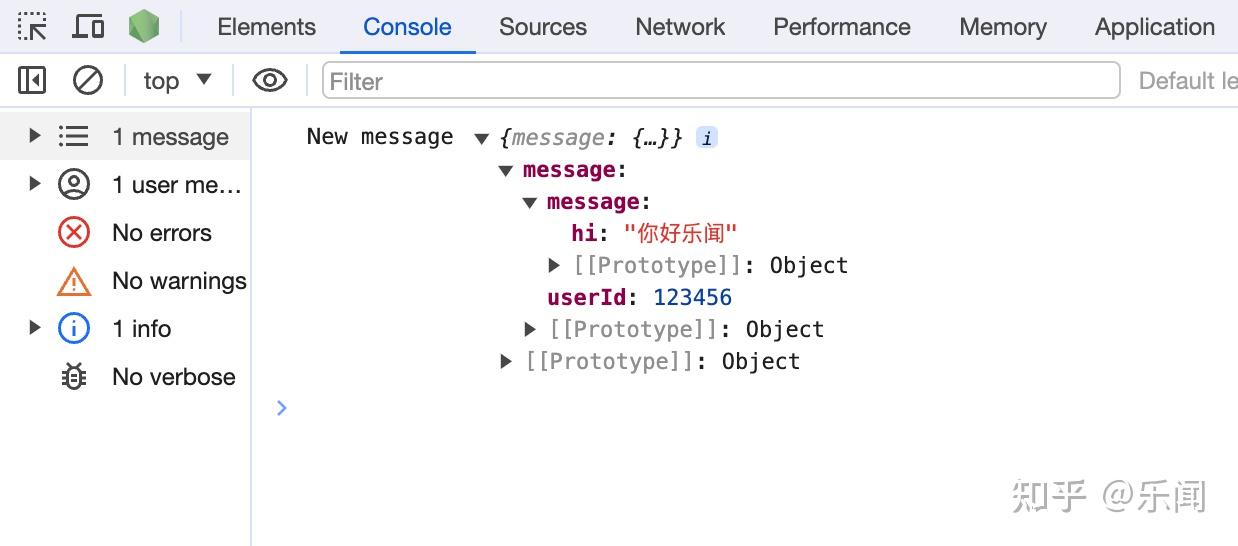Select the info icon next to object preview
This screenshot has width=1238, height=546.
click(x=707, y=138)
